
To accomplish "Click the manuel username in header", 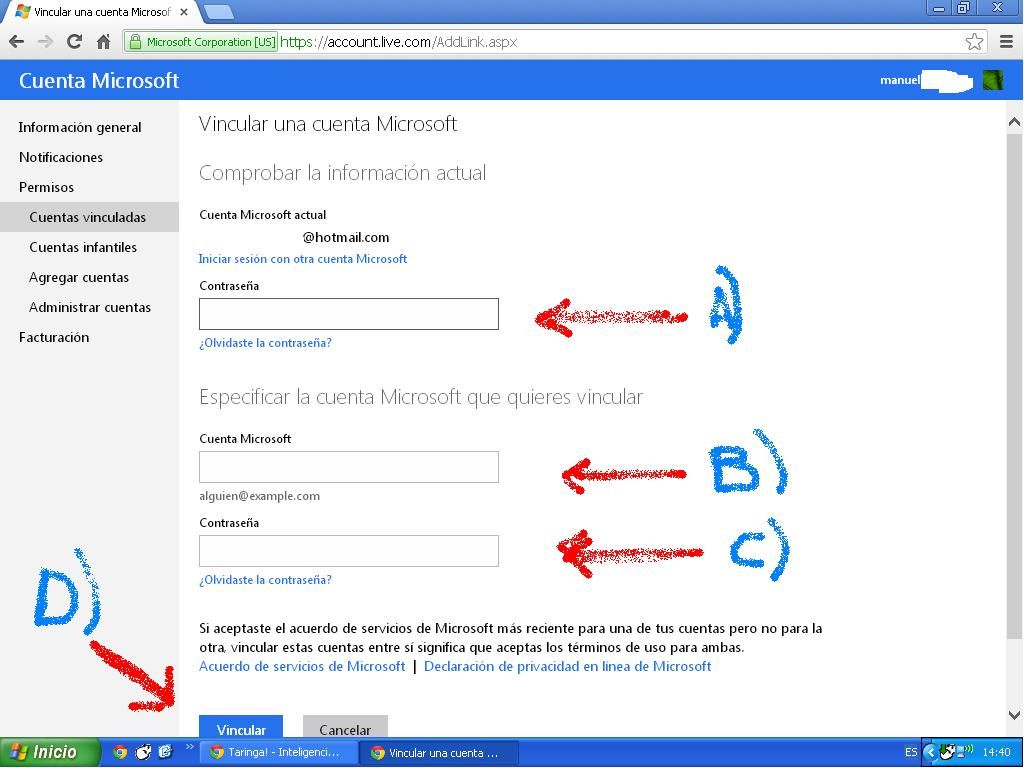I will click(x=900, y=80).
